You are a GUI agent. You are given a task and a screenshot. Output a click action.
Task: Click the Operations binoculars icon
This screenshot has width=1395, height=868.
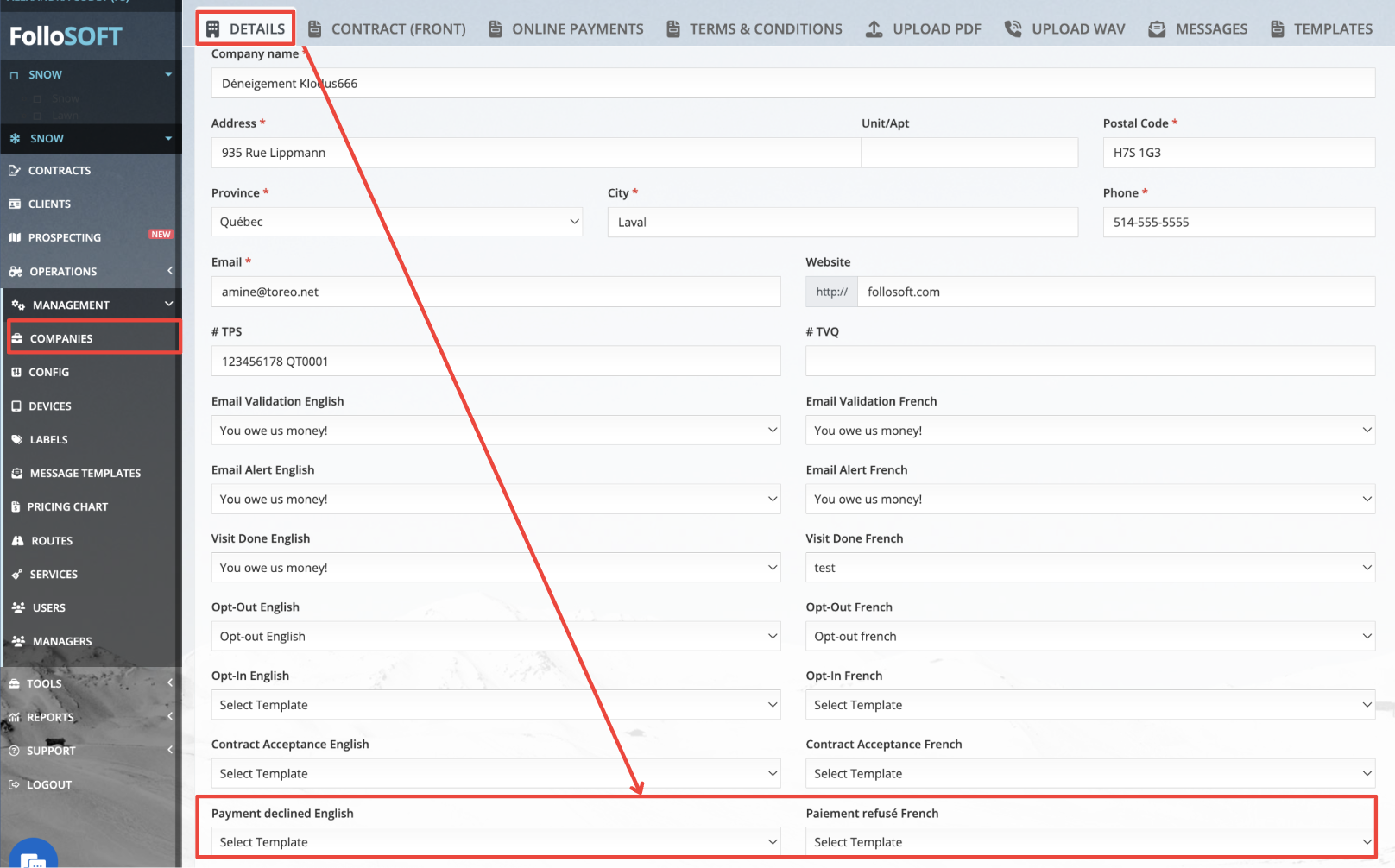coord(16,271)
